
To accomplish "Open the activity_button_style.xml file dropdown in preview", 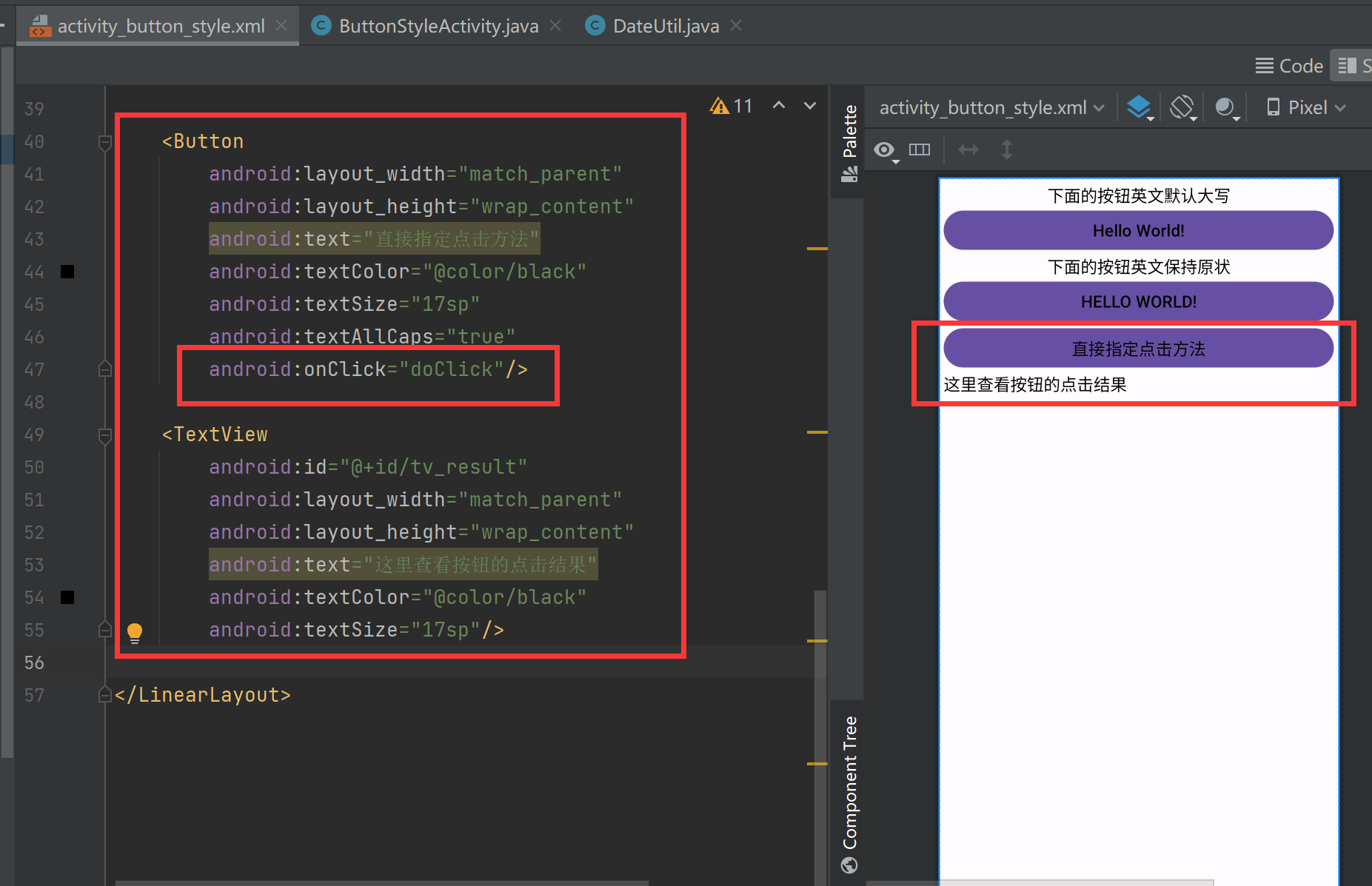I will tap(992, 107).
